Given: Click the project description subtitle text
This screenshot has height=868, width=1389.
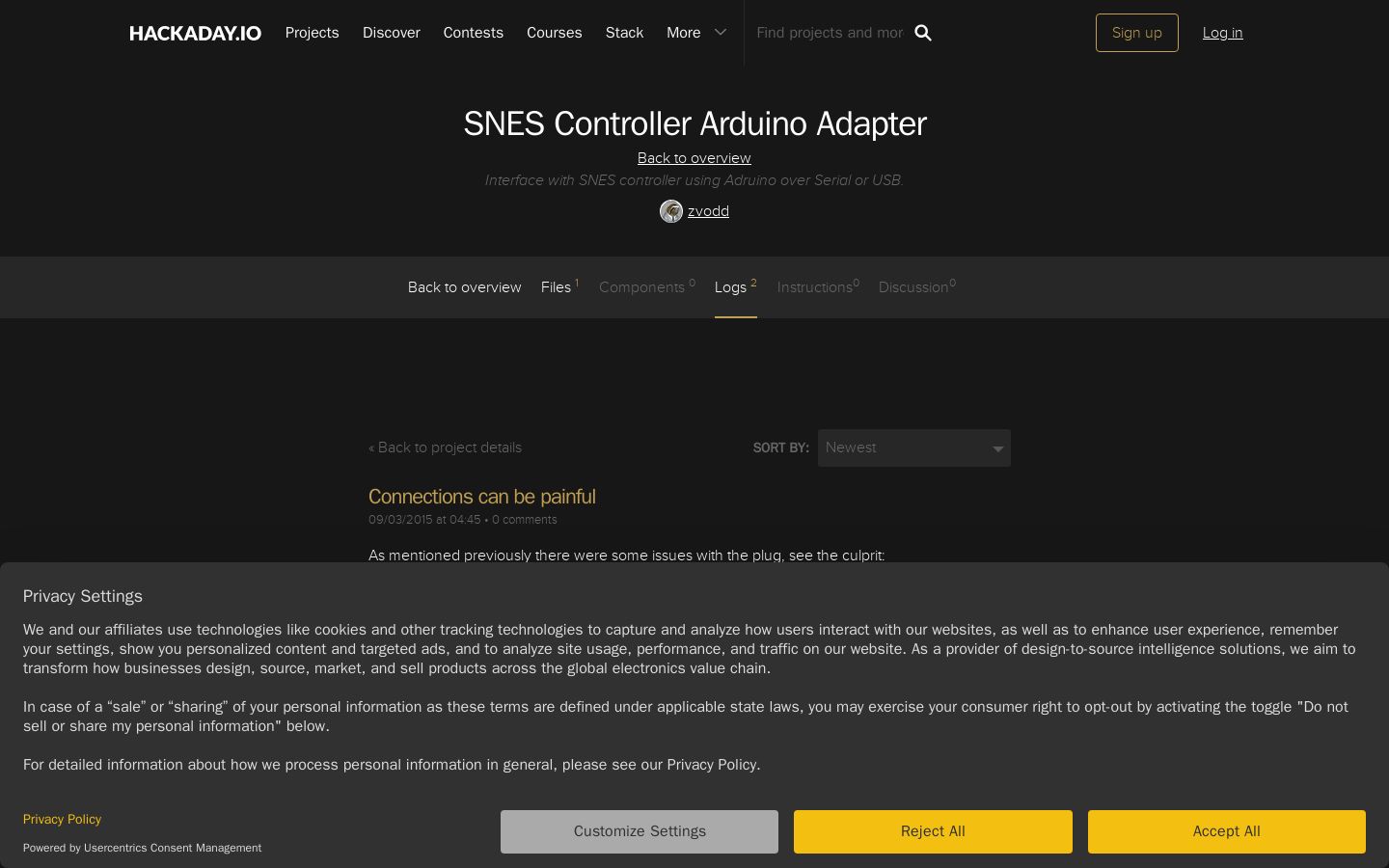Looking at the screenshot, I should [x=694, y=180].
